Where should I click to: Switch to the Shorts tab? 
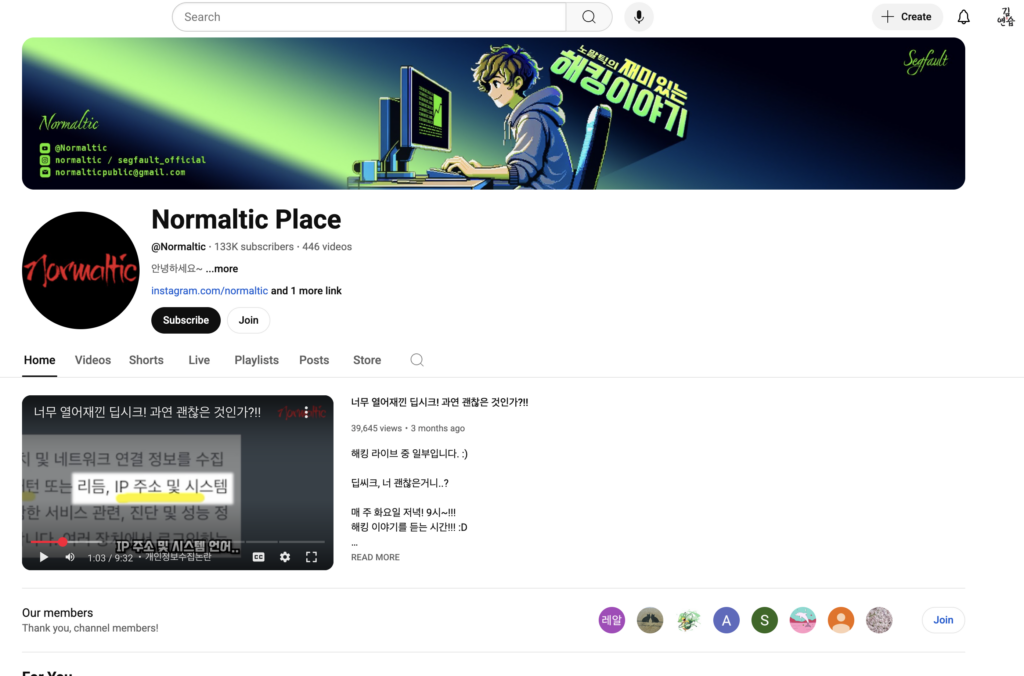point(146,360)
